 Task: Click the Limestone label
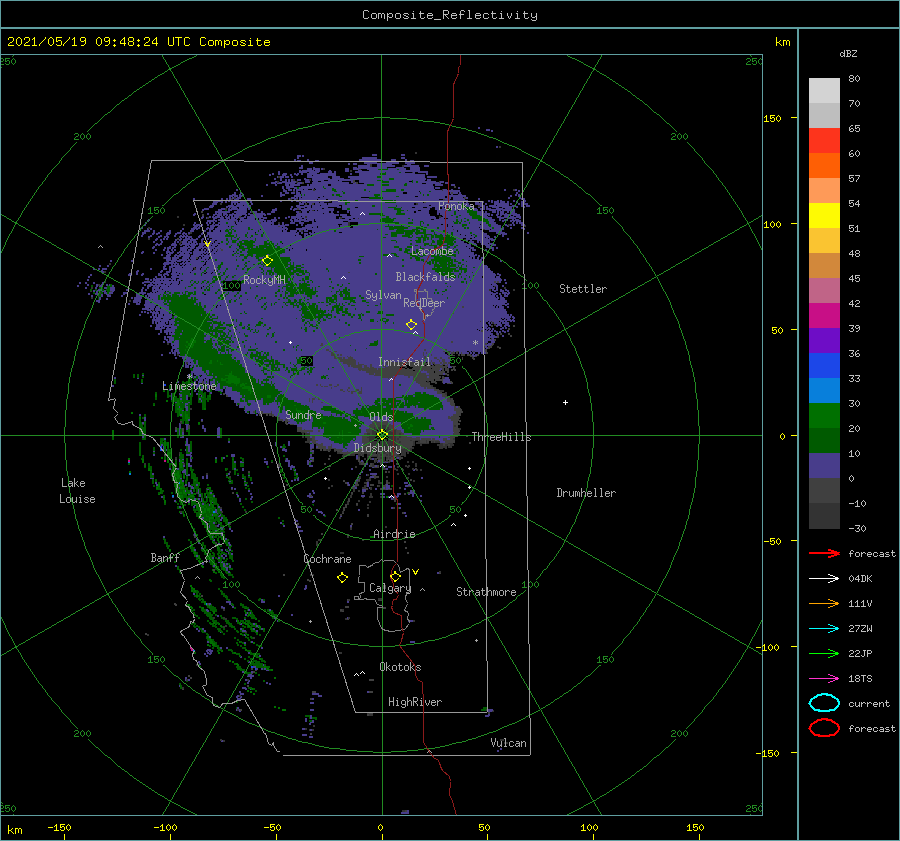[x=189, y=386]
